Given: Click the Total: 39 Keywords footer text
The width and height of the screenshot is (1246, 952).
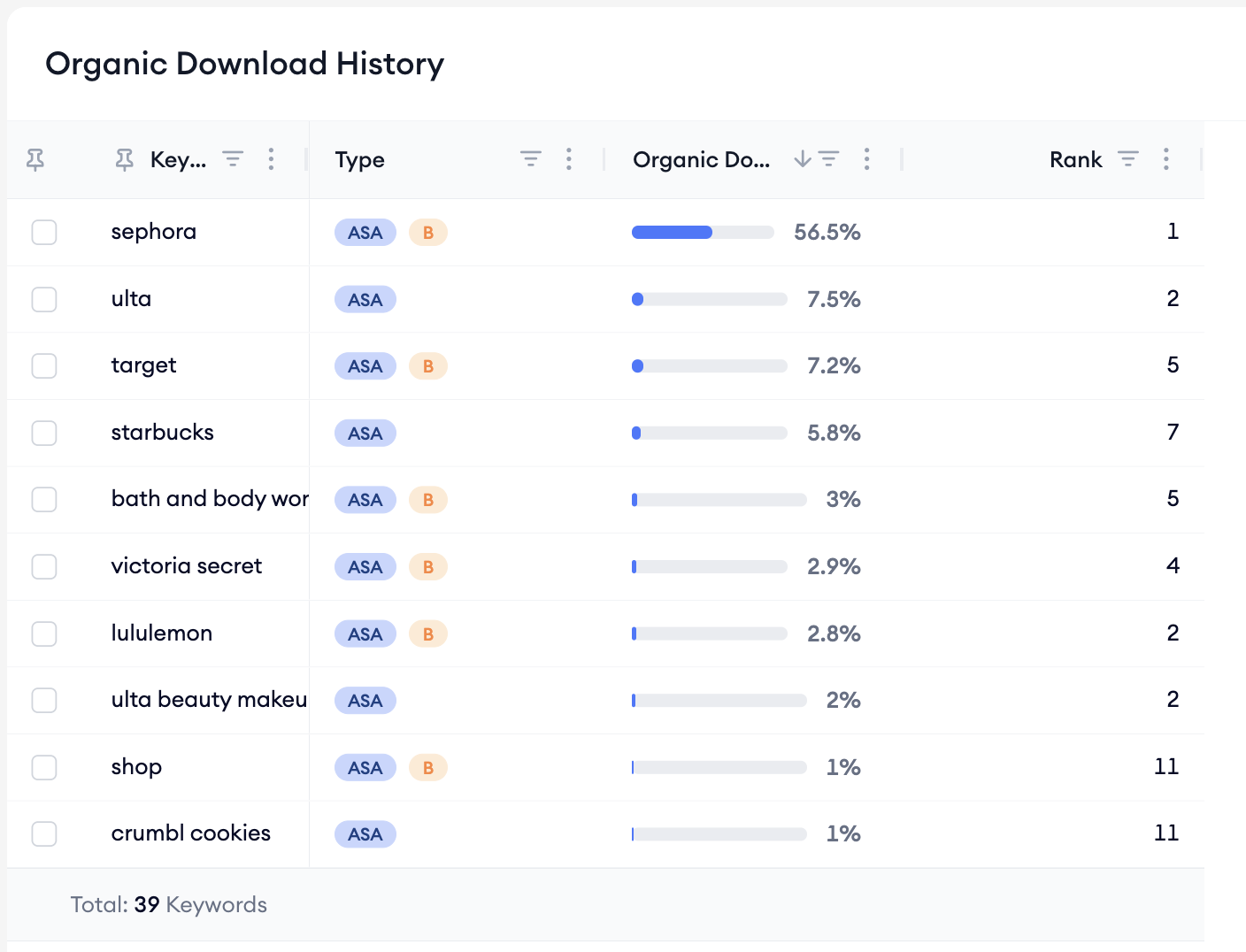Looking at the screenshot, I should tap(169, 904).
